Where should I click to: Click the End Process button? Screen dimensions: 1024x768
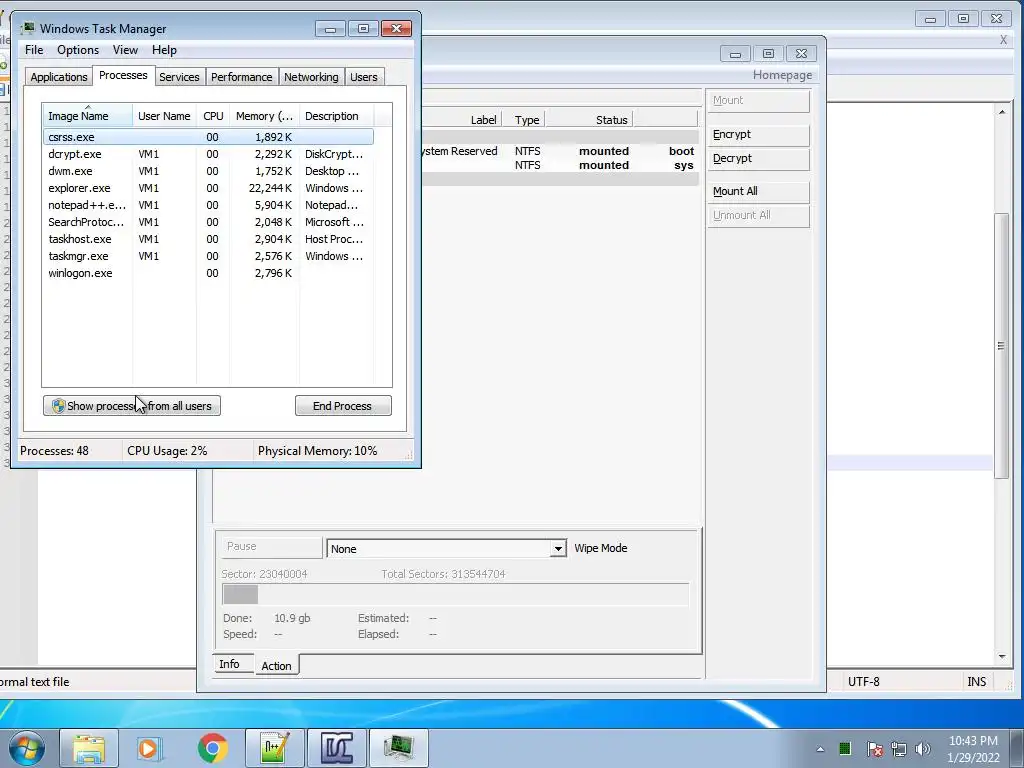343,406
